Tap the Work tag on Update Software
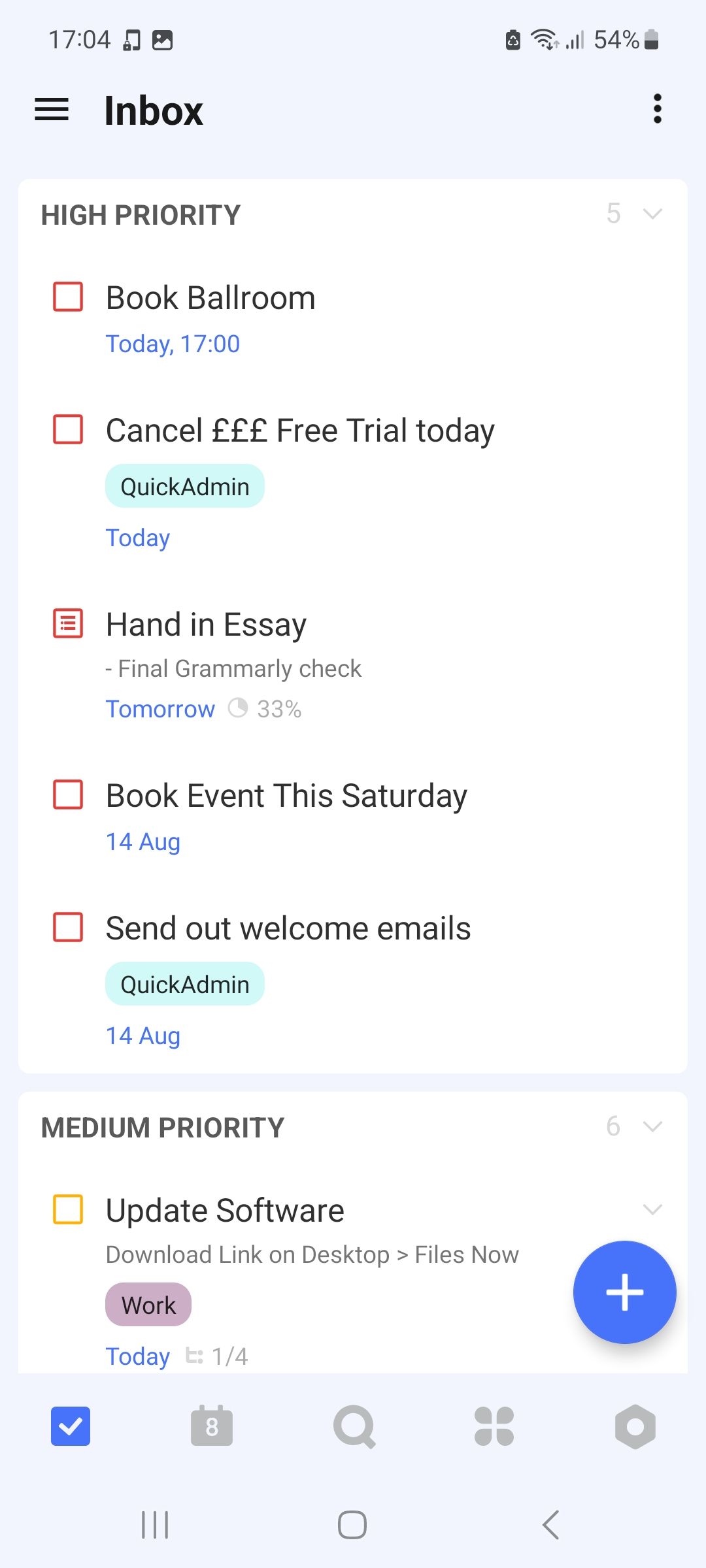706x1568 pixels. click(x=148, y=1305)
